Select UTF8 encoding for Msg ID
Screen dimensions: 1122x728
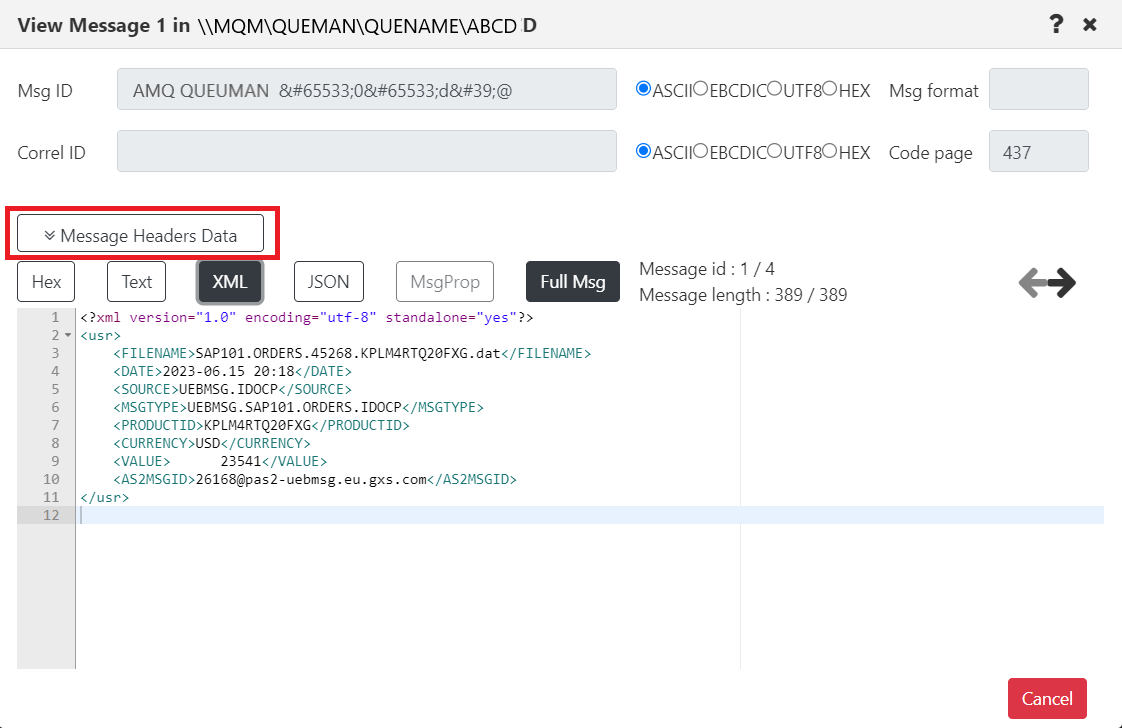[774, 89]
